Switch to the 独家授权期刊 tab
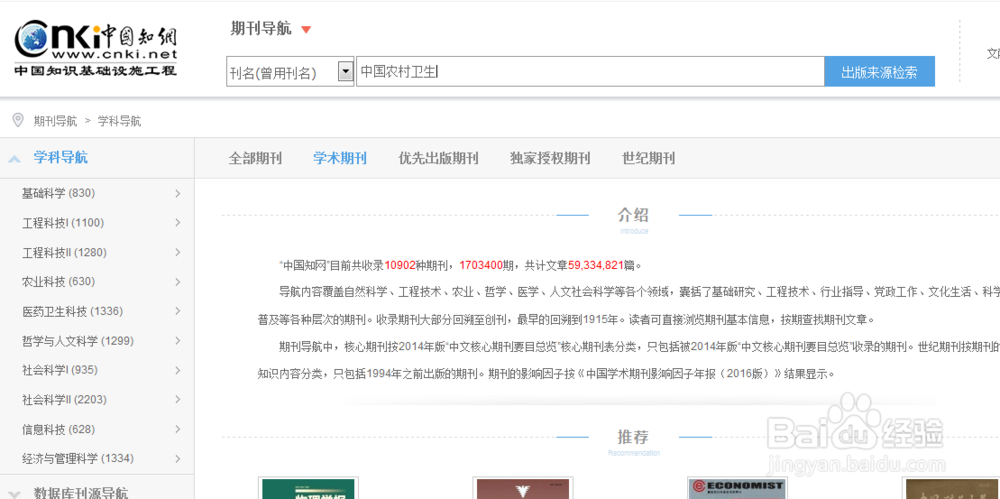Viewport: 1000px width, 499px height. click(x=550, y=158)
